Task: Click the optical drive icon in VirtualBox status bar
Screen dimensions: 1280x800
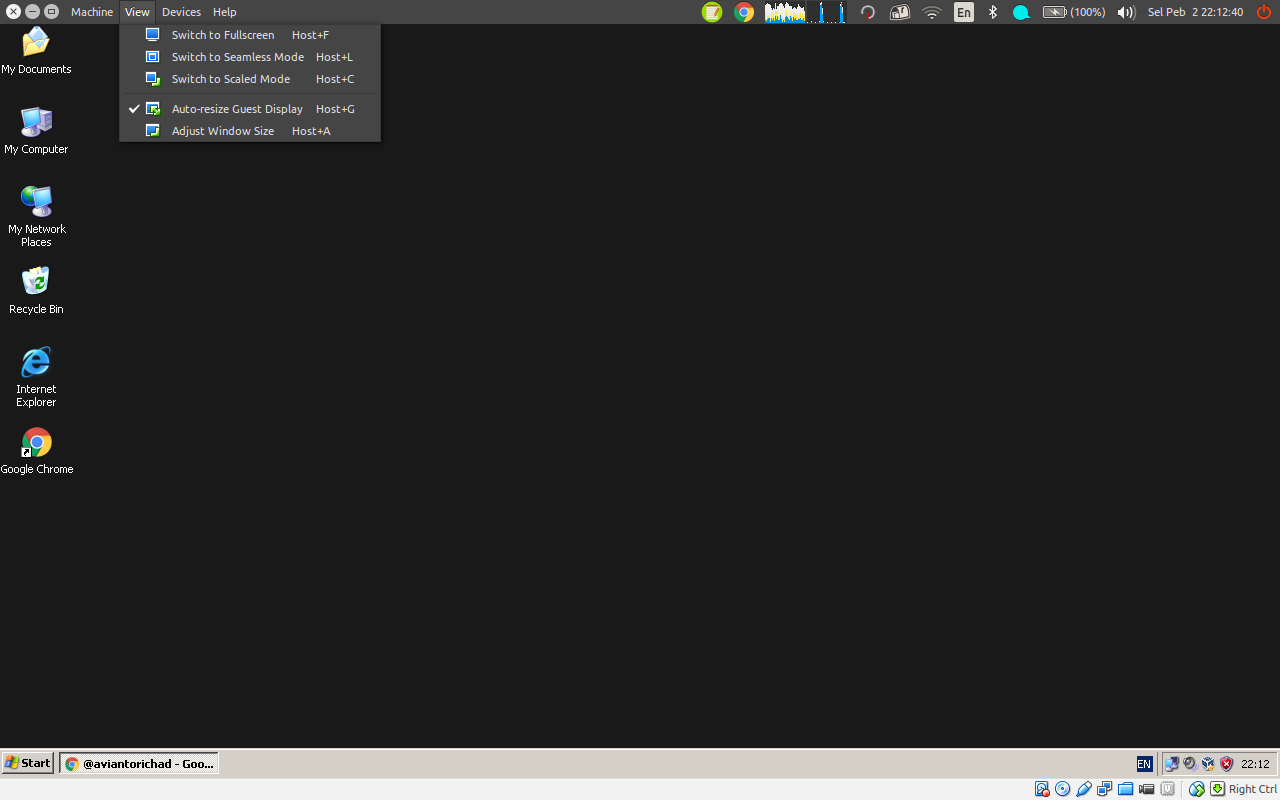Action: 1062,789
